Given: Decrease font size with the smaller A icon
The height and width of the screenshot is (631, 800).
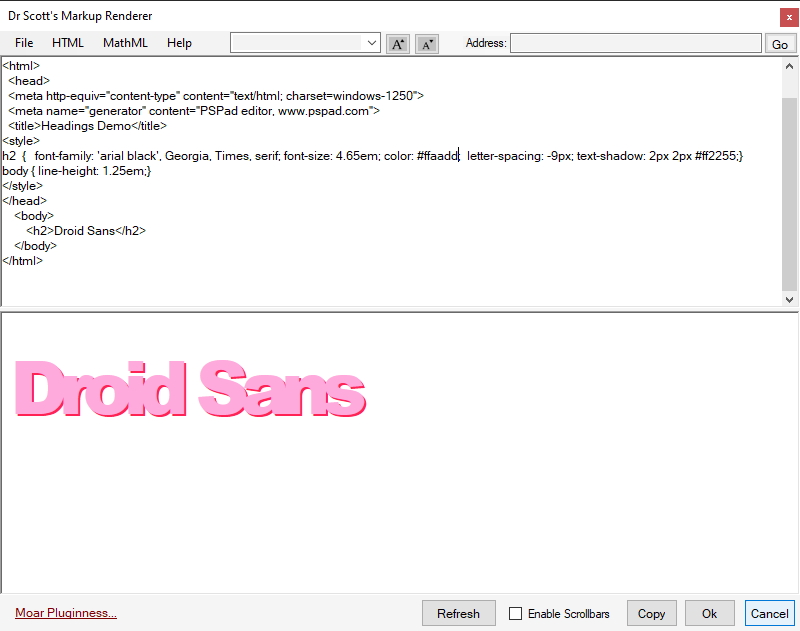Looking at the screenshot, I should 427,44.
